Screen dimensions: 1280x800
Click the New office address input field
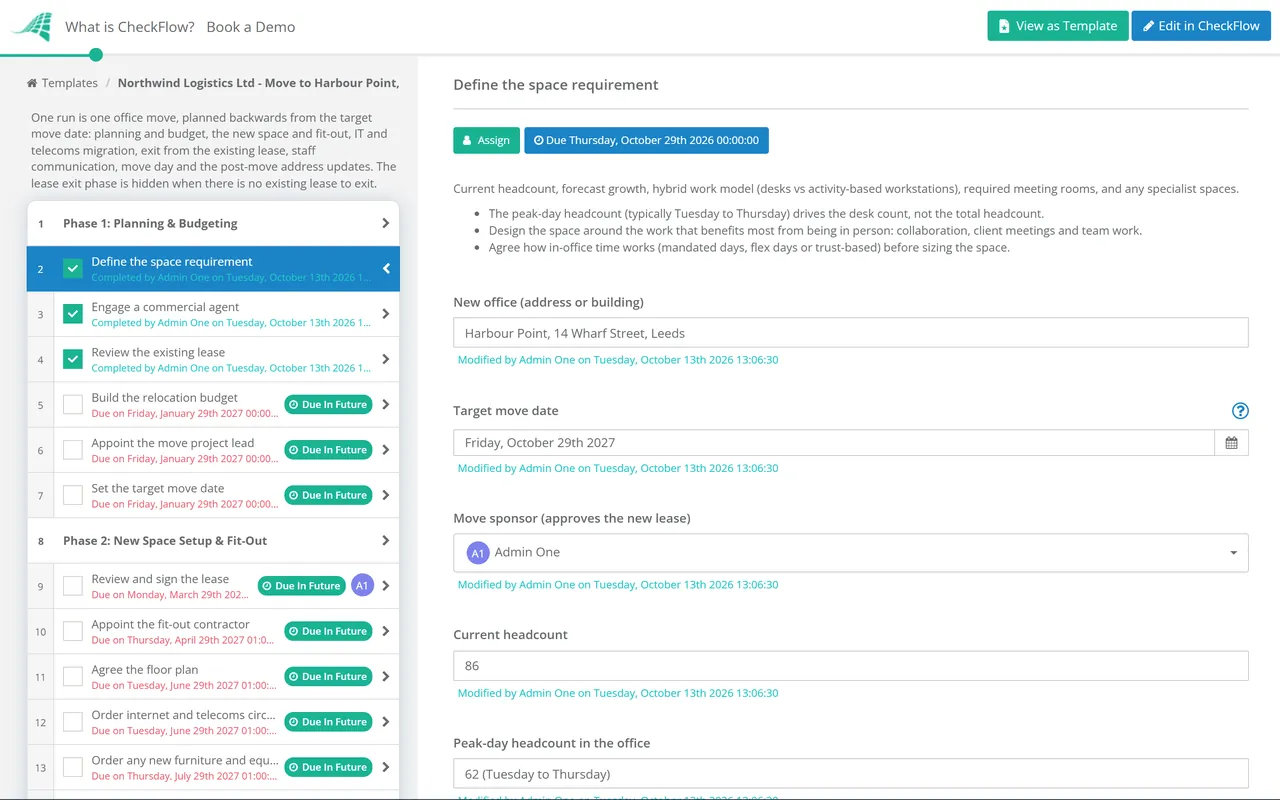[851, 333]
